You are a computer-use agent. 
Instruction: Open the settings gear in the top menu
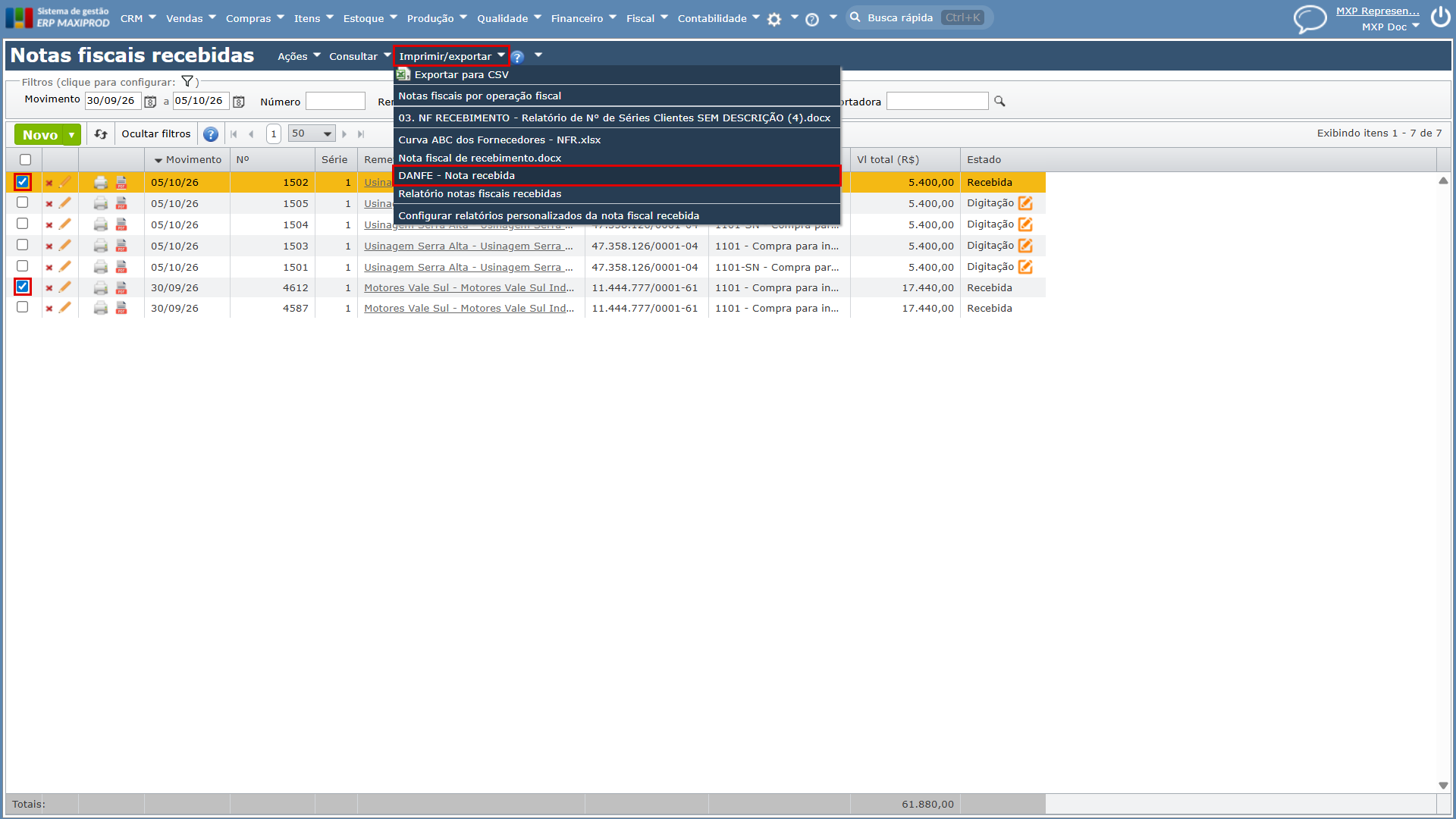pos(774,20)
